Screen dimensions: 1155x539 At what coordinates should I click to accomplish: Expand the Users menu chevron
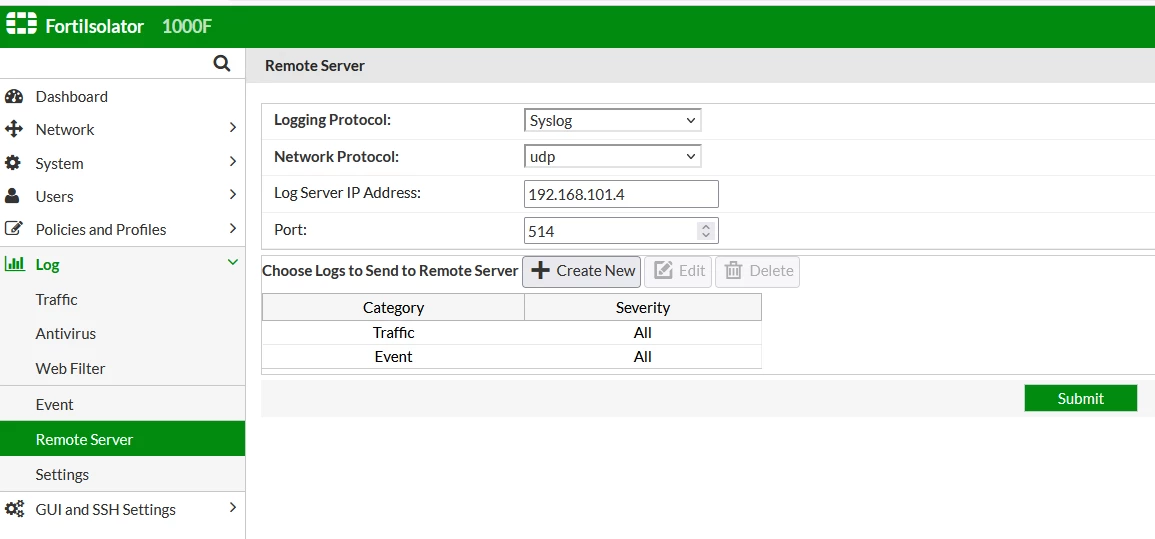click(x=233, y=194)
